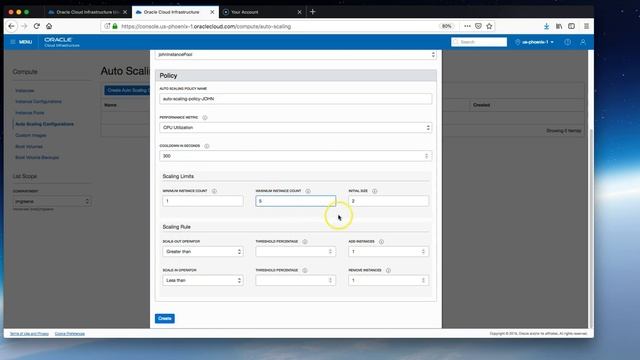Open the Terms of Use and Privacy link
The width and height of the screenshot is (640, 360).
29,334
